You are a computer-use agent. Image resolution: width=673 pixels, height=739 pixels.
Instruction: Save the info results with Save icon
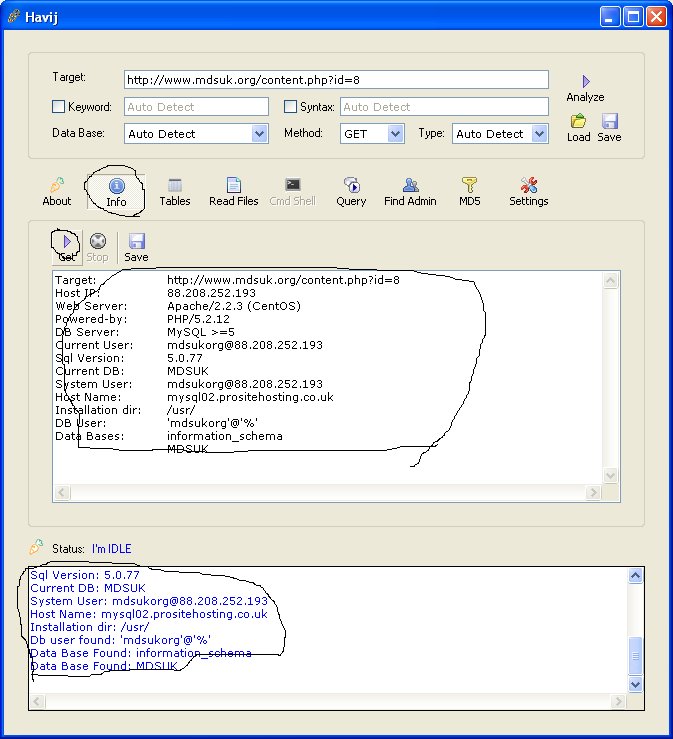point(136,241)
